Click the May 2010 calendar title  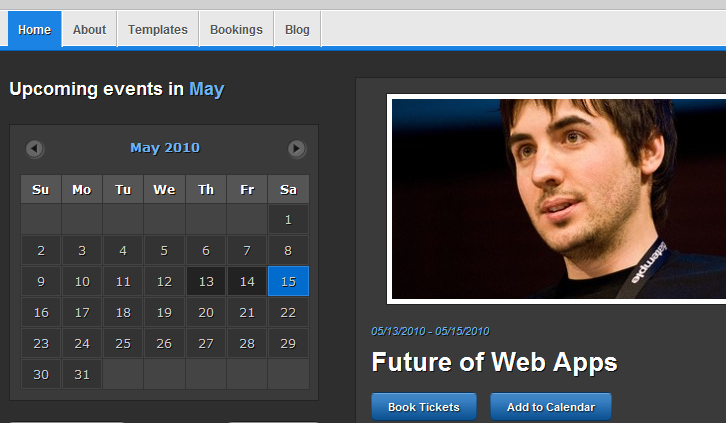click(165, 148)
